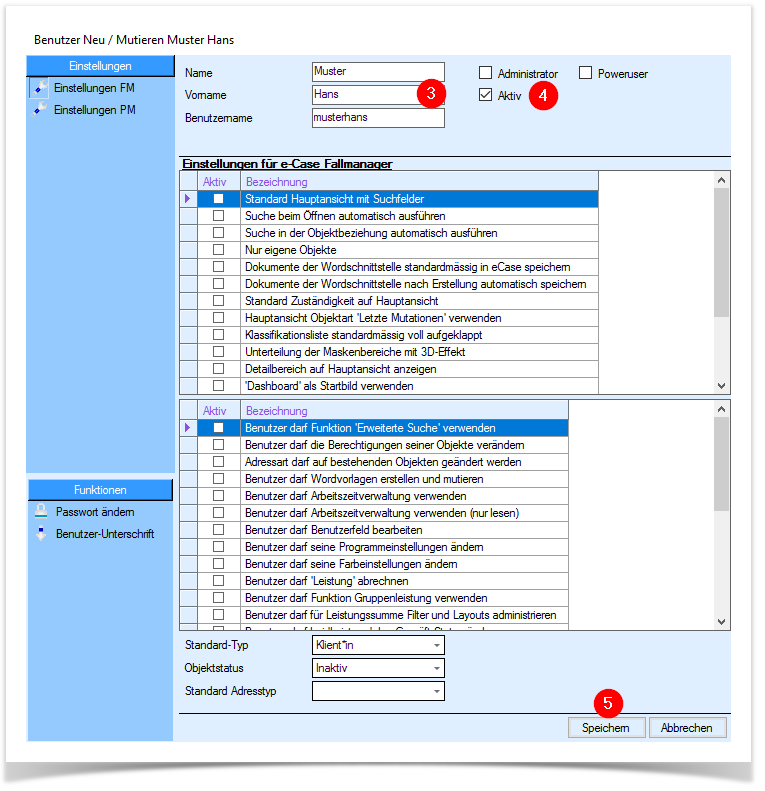This screenshot has width=765, height=791.
Task: Click row selector arrow beside 'Standard Hauptansicht mit Suchfelder'
Action: pyautogui.click(x=188, y=199)
